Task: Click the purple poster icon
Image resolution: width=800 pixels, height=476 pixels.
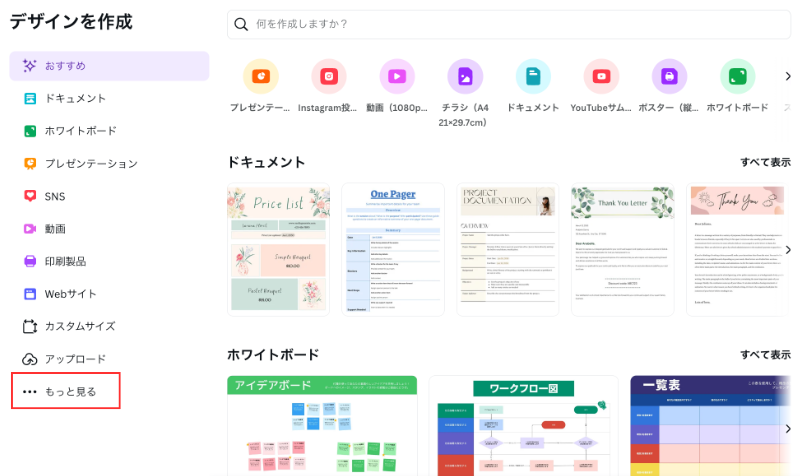Action: tap(669, 76)
